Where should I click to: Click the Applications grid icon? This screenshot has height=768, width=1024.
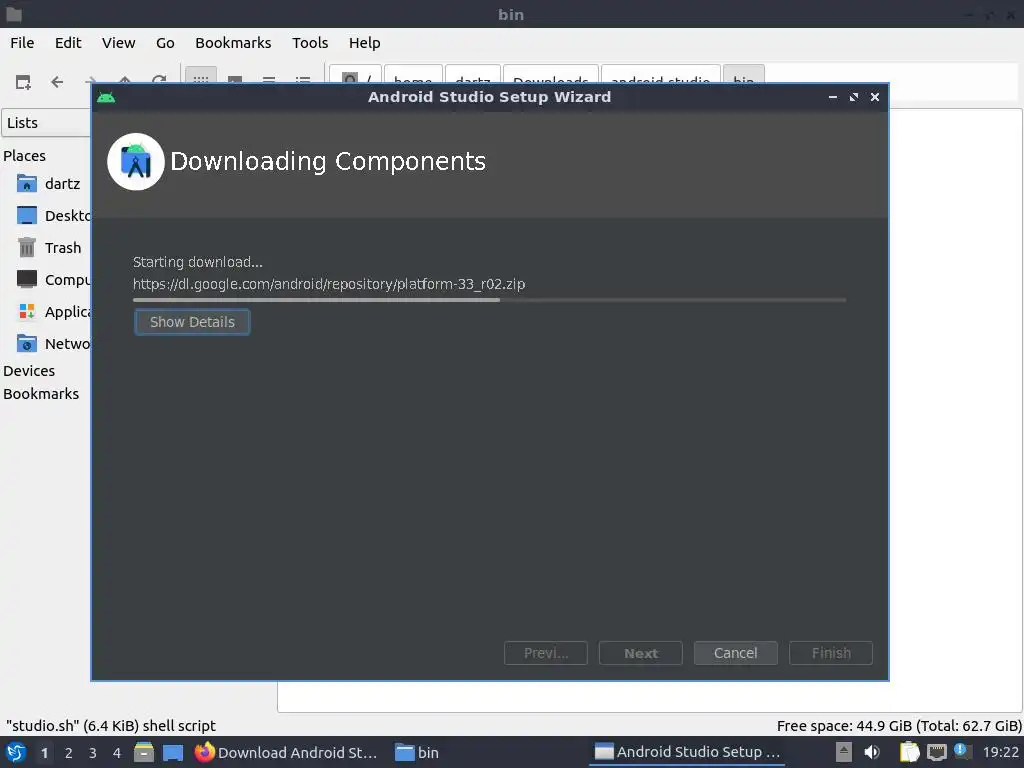27,312
